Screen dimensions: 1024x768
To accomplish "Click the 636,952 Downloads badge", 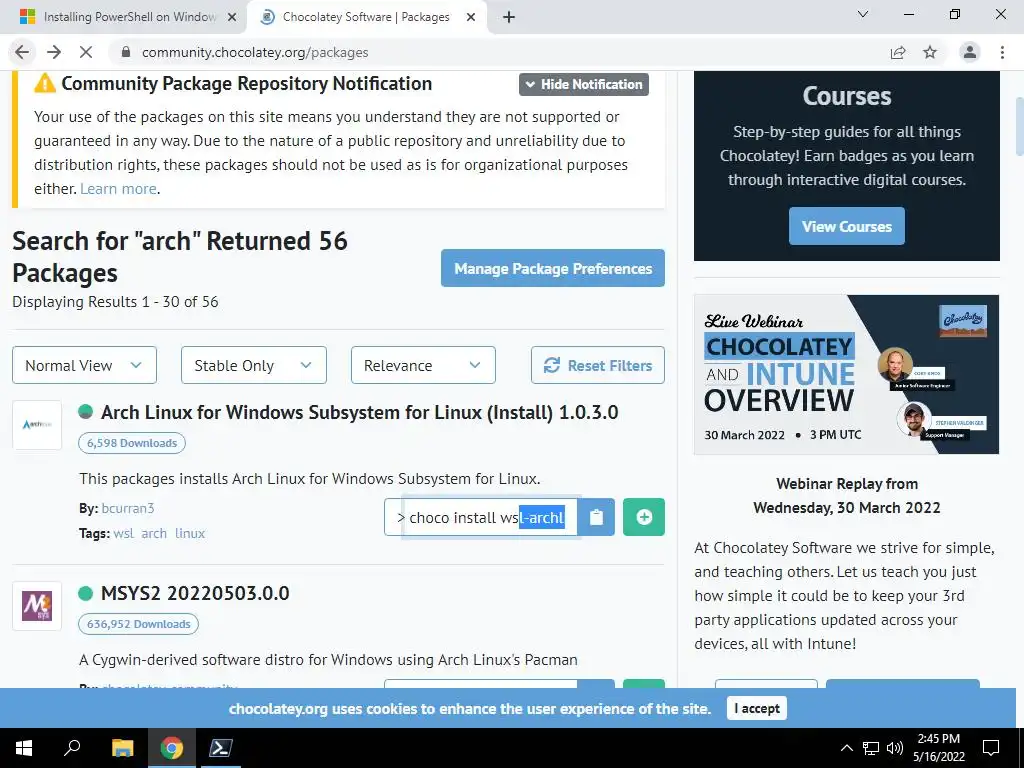I will 138,624.
